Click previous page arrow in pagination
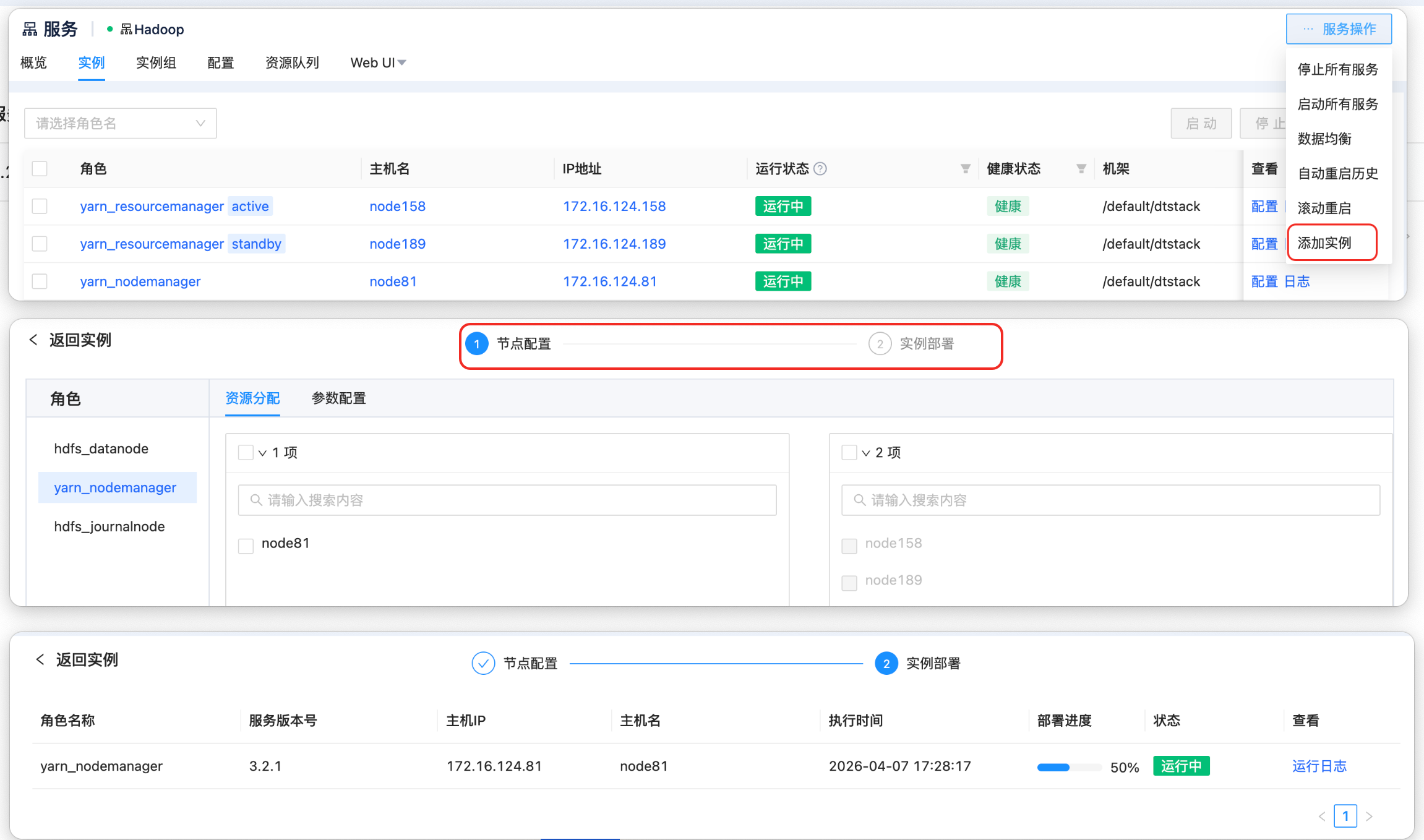 point(1322,816)
